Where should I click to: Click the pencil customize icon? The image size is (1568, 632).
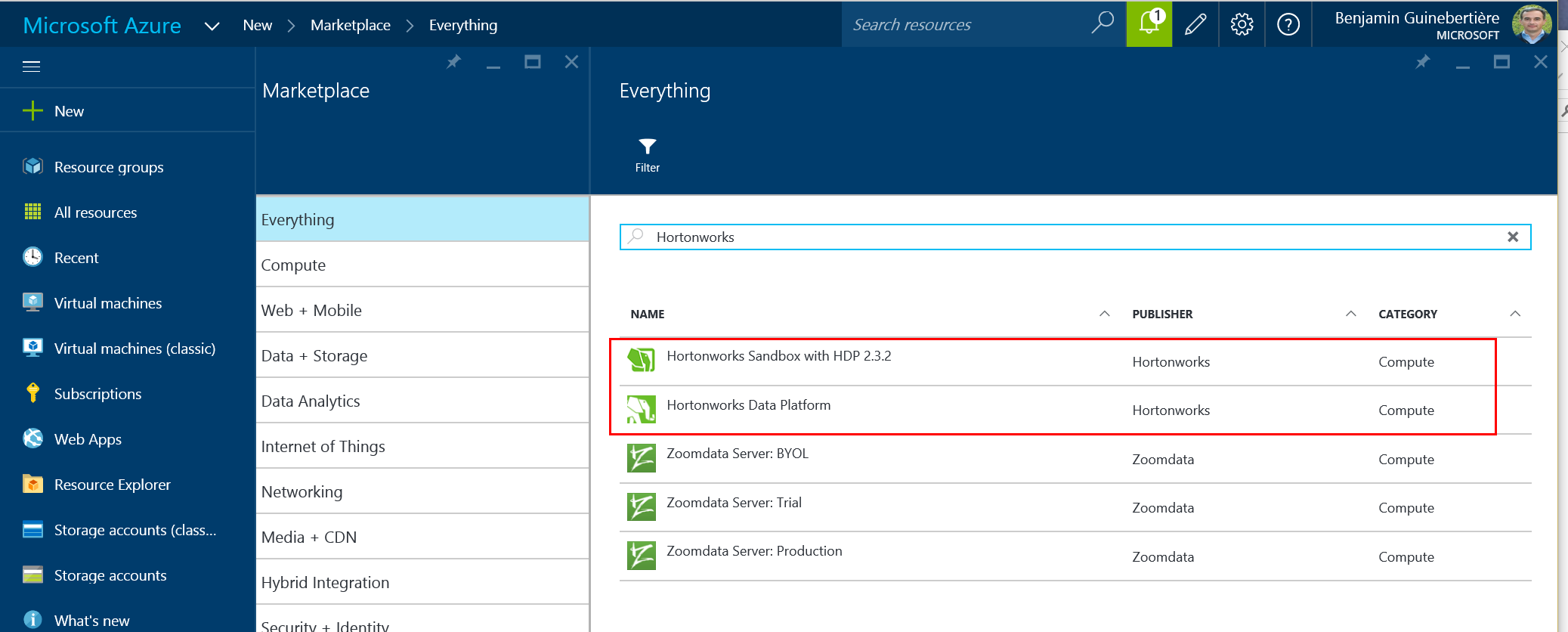(1195, 24)
